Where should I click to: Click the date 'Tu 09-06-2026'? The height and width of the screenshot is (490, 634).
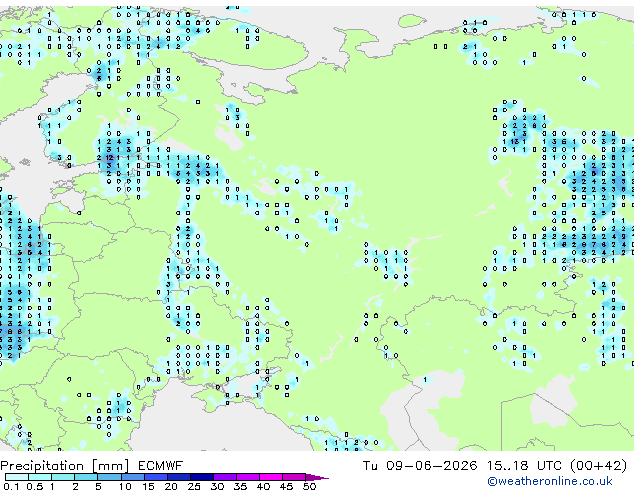pos(420,466)
